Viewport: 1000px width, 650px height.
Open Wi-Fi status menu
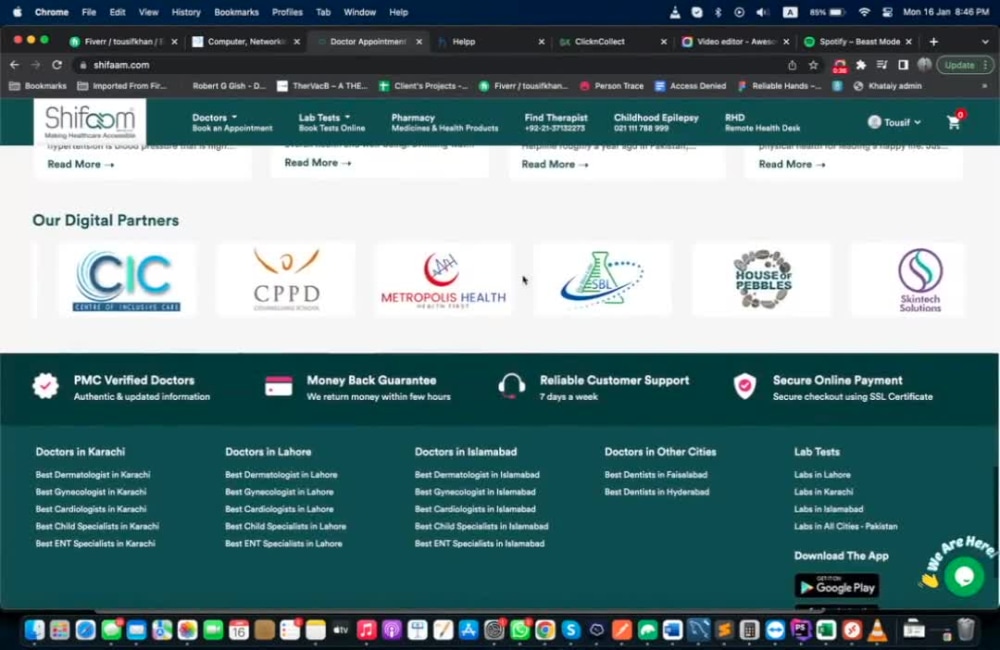pos(864,12)
